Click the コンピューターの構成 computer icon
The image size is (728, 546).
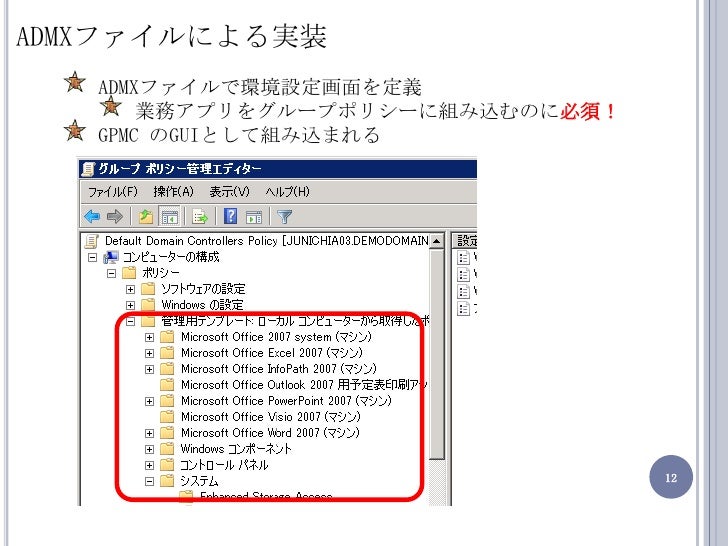click(110, 257)
